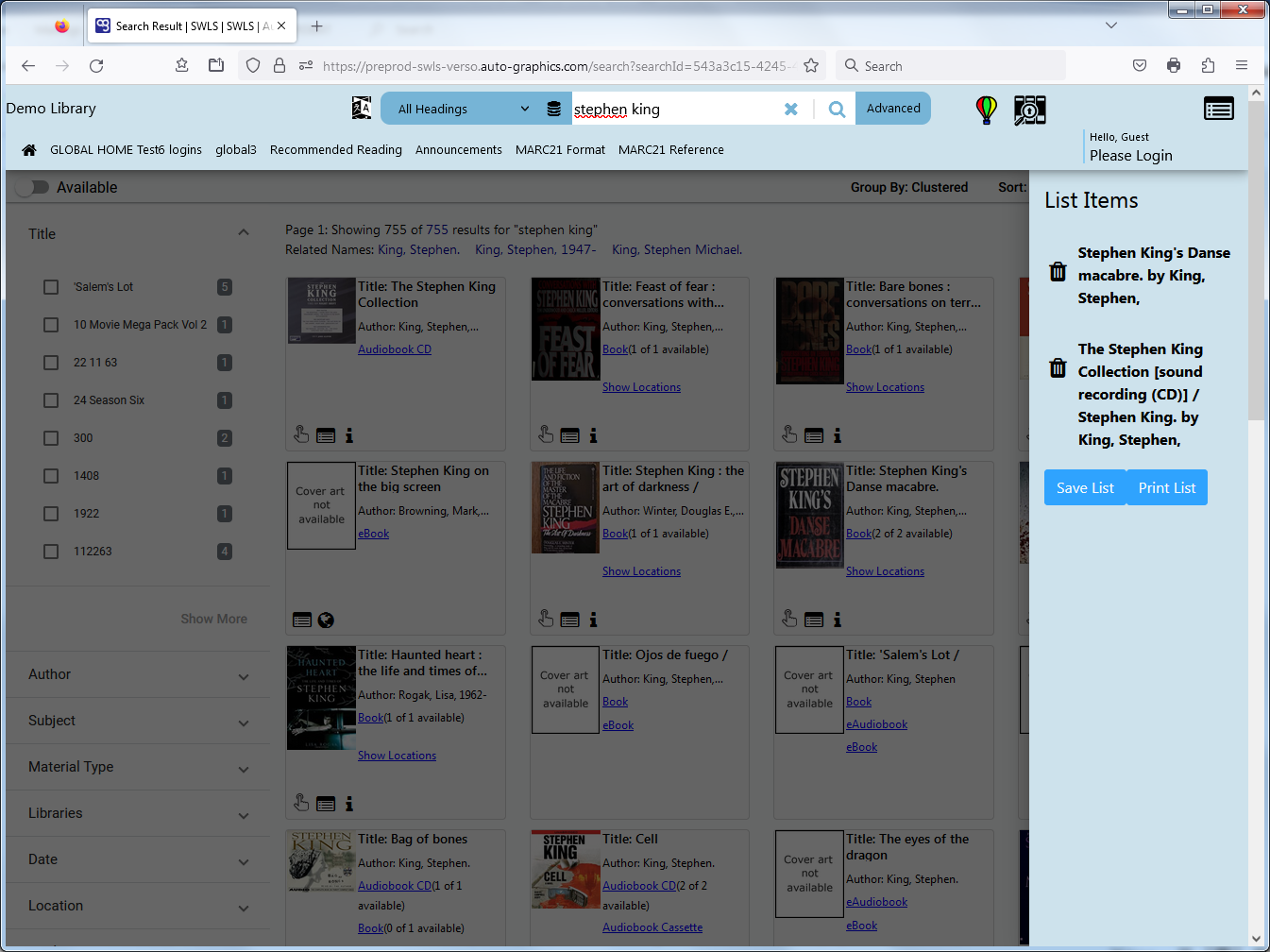Image resolution: width=1270 pixels, height=952 pixels.
Task: Click the Firefox Search box
Action: click(950, 65)
